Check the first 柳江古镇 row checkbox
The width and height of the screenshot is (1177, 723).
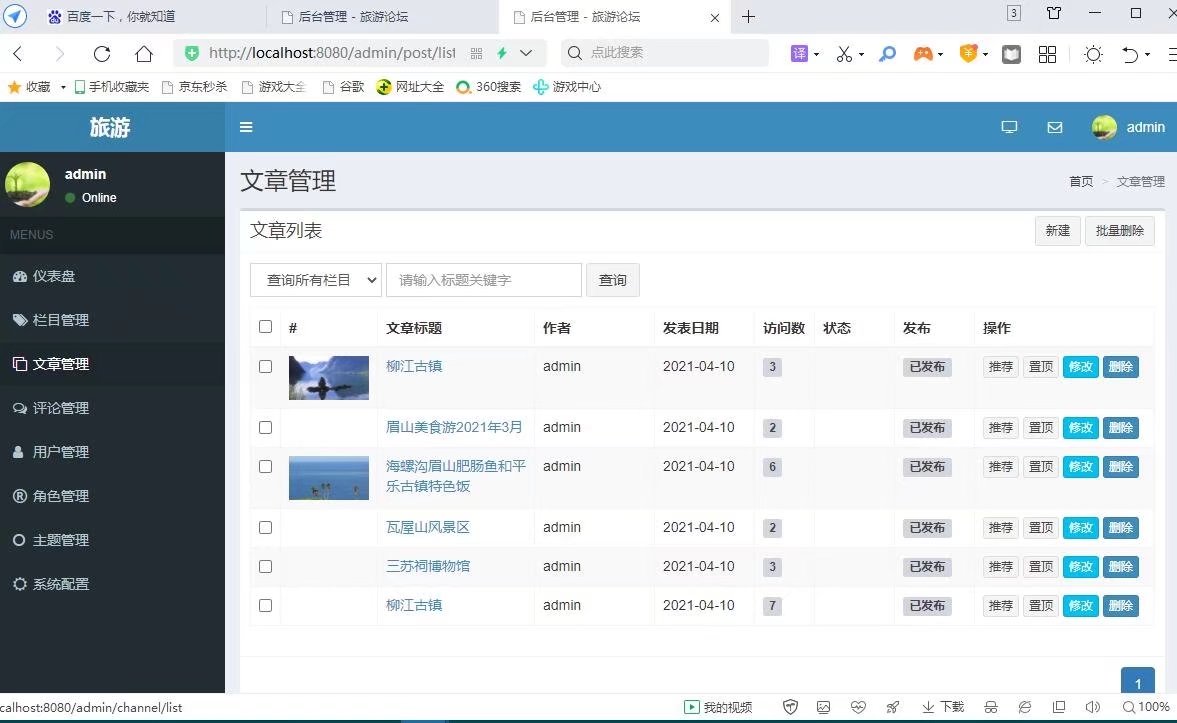pyautogui.click(x=265, y=366)
